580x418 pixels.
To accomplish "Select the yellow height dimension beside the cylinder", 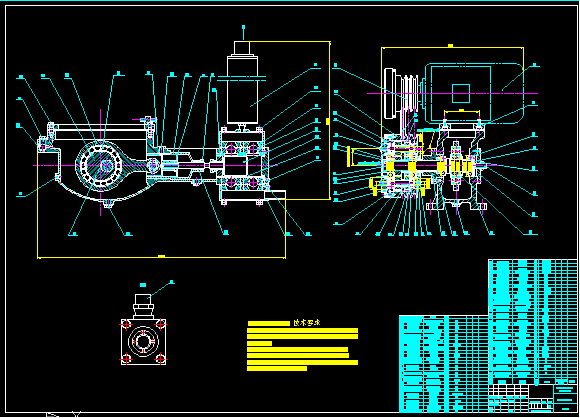I will (x=328, y=121).
